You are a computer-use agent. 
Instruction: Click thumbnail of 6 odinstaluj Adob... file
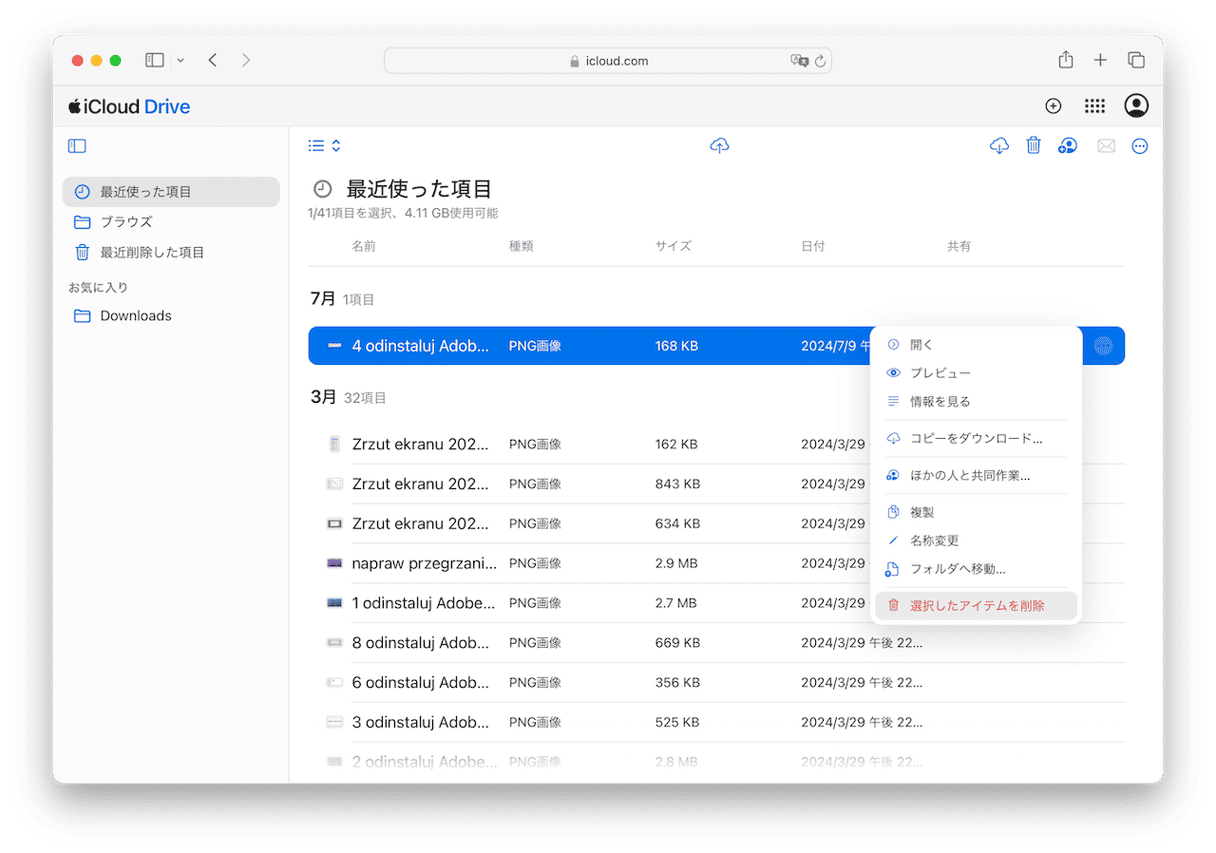[x=334, y=683]
